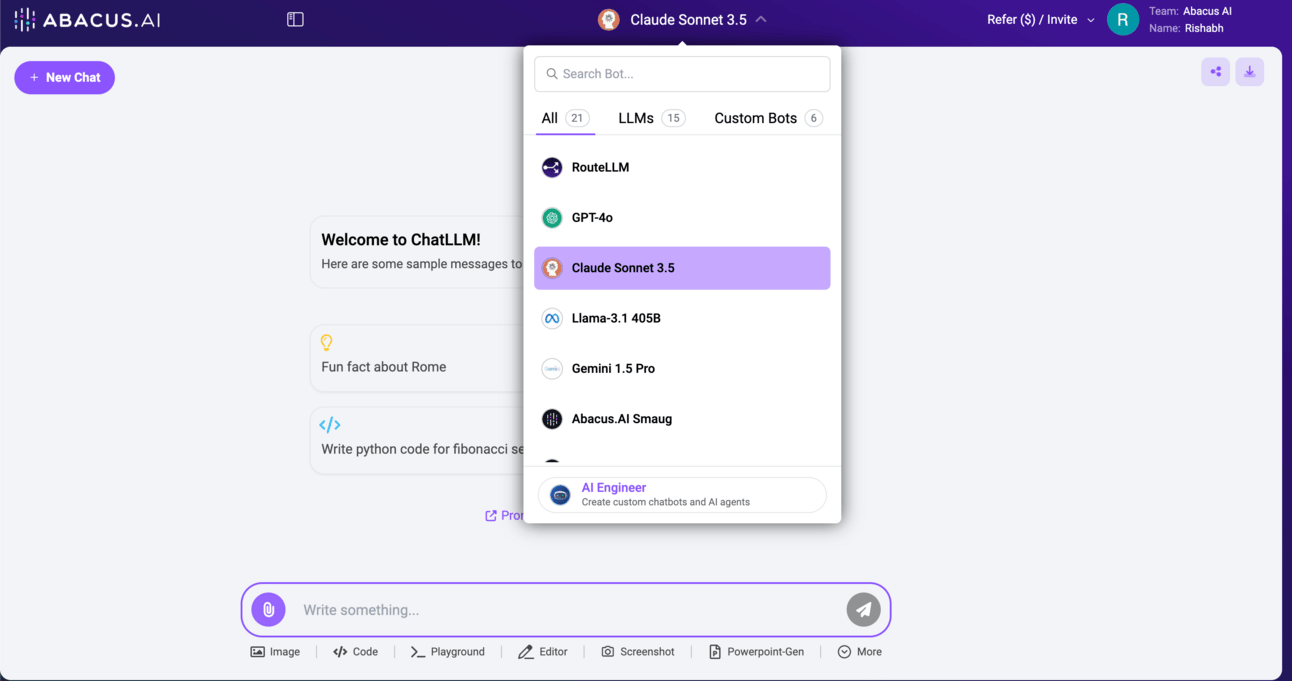Click the 6 count badge on Custom Bots
Viewport: 1292px width, 681px height.
click(814, 118)
